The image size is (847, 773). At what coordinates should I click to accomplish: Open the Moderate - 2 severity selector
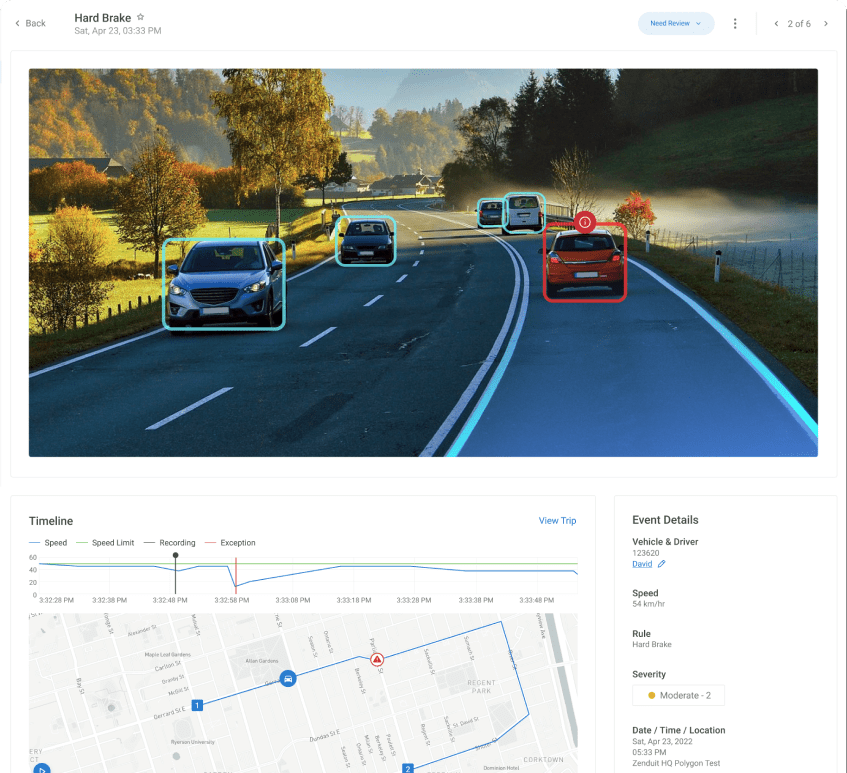point(678,695)
